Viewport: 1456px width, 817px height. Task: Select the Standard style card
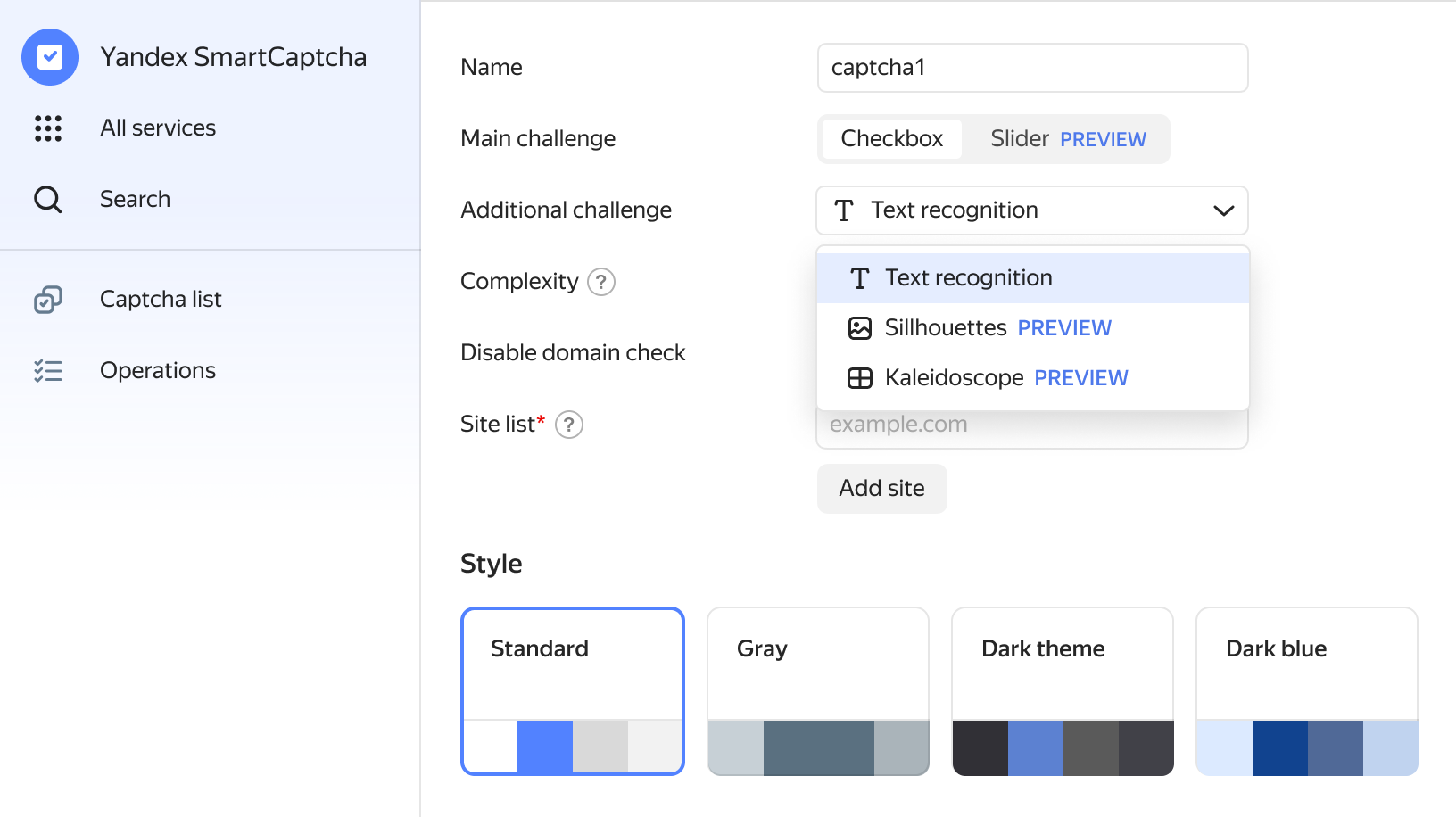573,691
